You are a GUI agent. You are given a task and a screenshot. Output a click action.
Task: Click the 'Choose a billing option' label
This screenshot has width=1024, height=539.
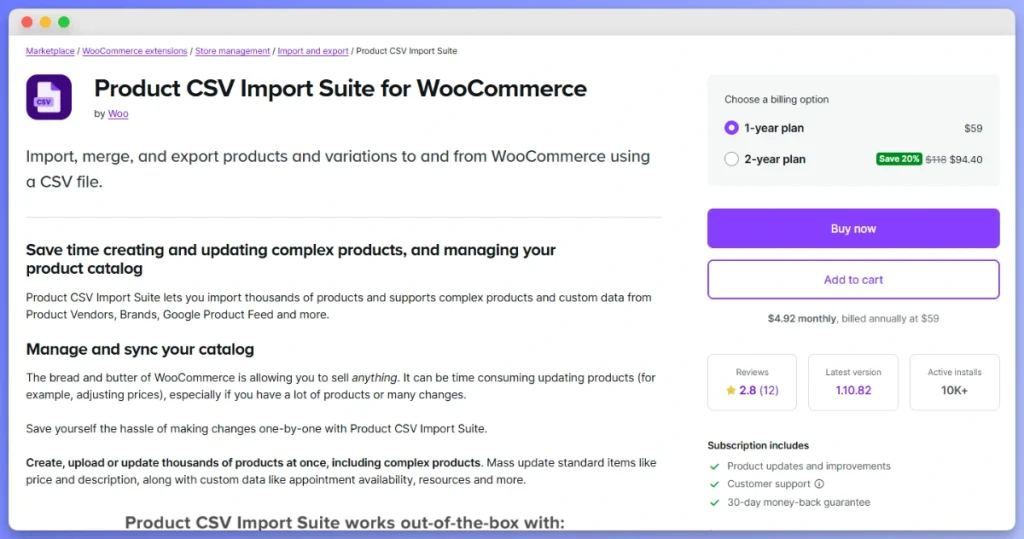click(776, 99)
